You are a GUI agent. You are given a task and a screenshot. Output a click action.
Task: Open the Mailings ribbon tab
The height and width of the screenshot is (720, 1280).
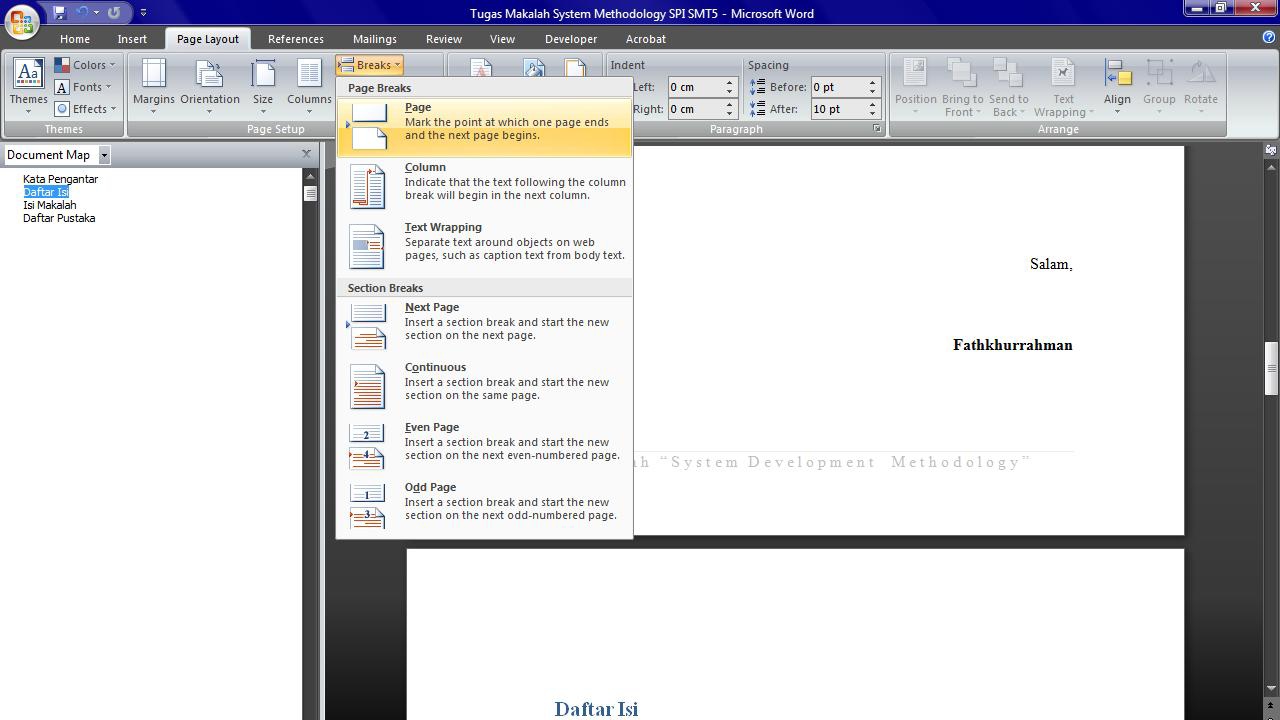click(374, 39)
